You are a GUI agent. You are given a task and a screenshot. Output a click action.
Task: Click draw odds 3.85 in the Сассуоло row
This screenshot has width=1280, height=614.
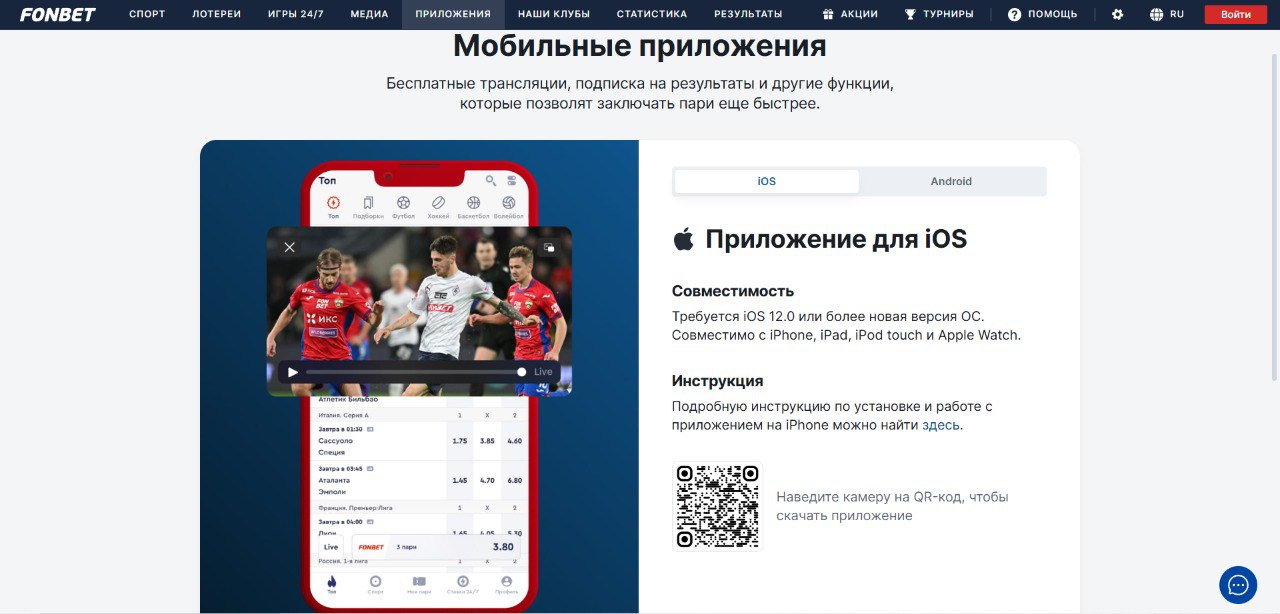pos(487,441)
